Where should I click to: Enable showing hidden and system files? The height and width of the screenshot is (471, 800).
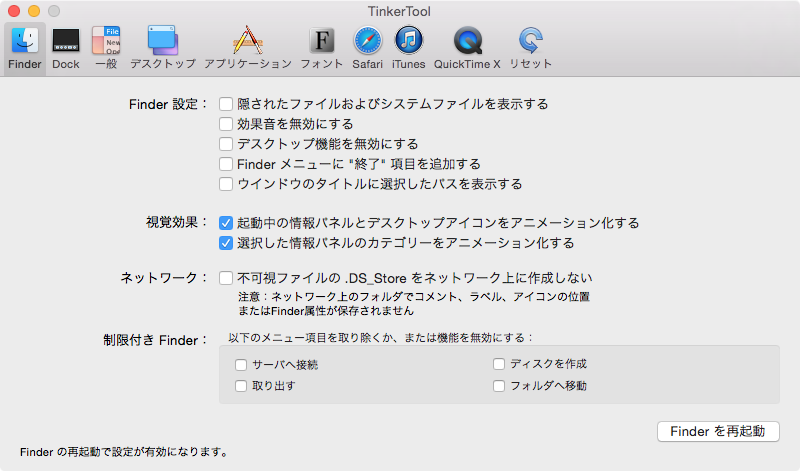(x=226, y=104)
